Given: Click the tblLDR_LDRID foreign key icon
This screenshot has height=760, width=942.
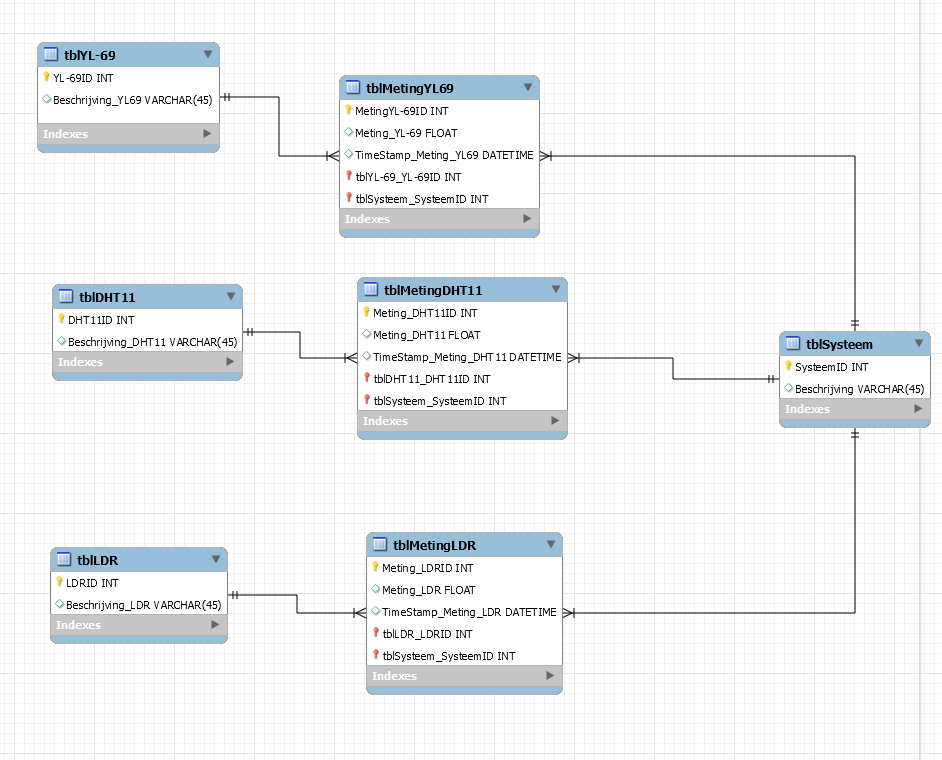Looking at the screenshot, I should [x=375, y=633].
